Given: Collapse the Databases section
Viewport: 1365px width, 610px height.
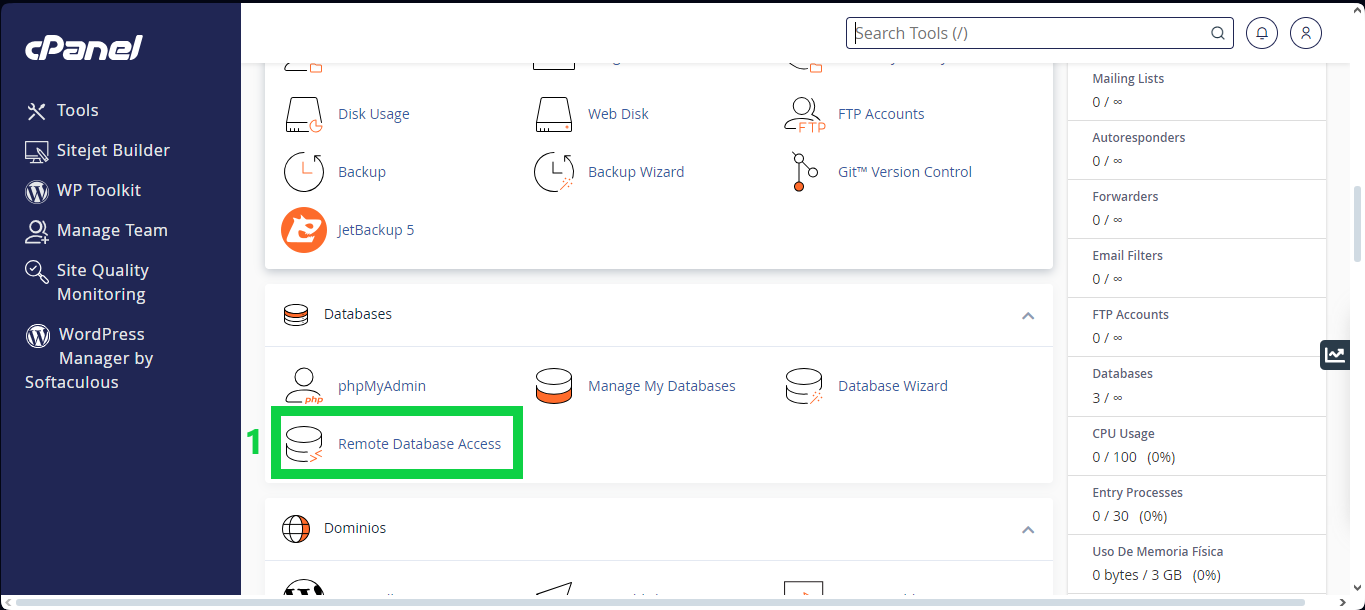Looking at the screenshot, I should [1028, 315].
